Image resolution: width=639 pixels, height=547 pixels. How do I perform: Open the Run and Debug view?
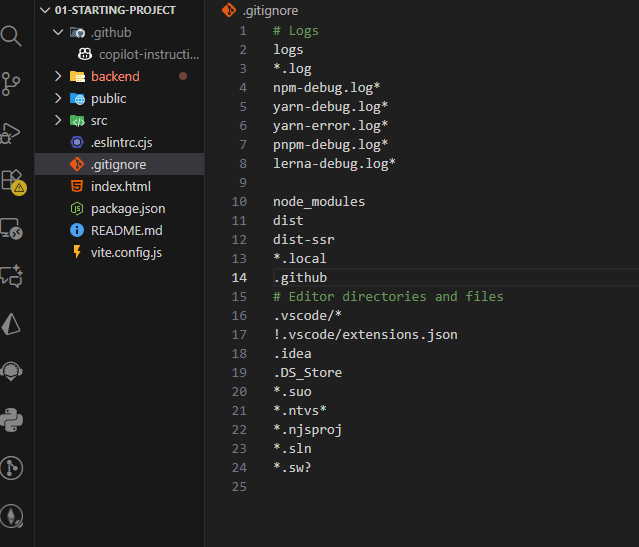point(12,132)
